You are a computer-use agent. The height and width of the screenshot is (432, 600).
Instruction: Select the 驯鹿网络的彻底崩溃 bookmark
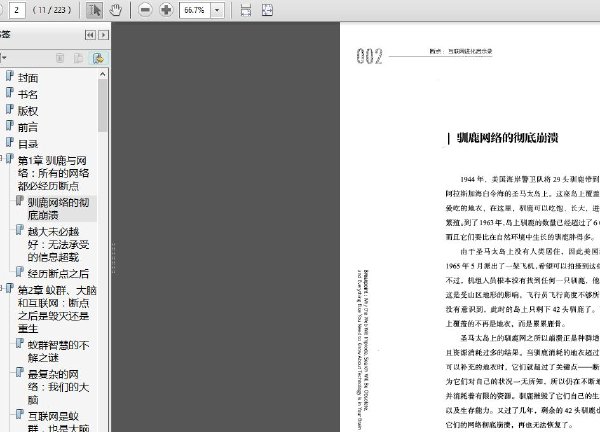(58, 209)
